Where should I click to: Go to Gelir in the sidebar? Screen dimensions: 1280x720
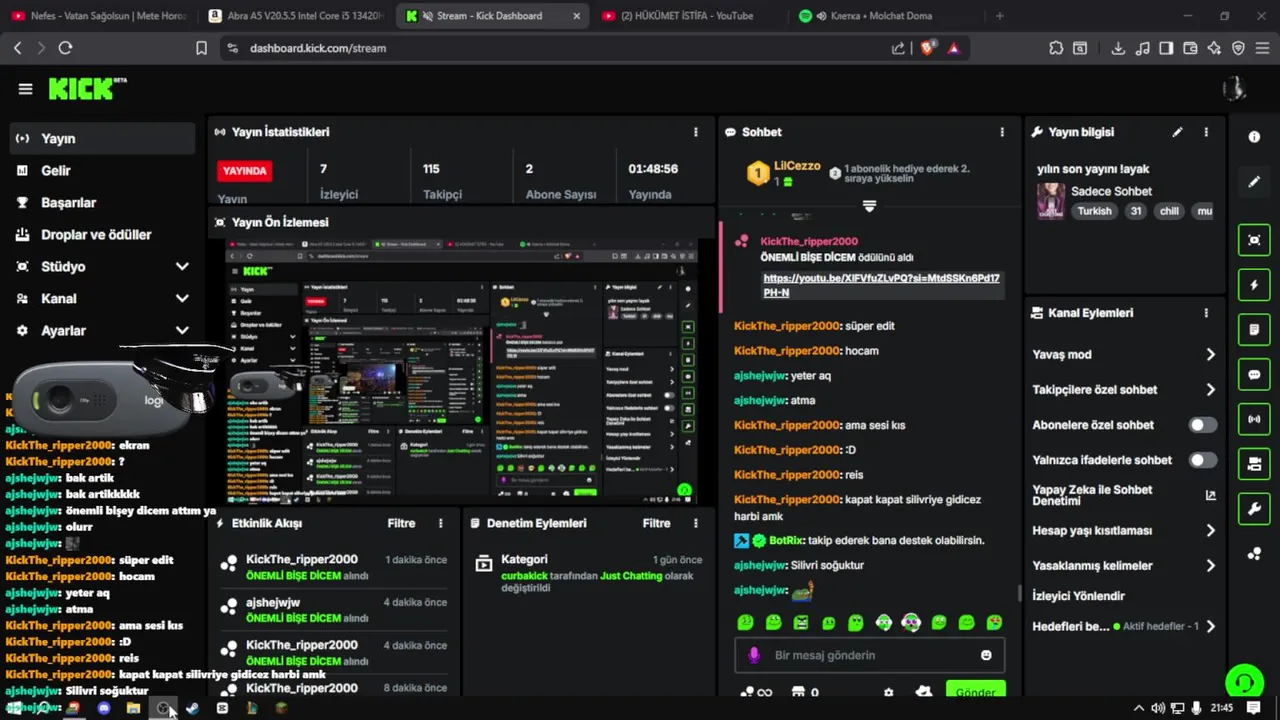(x=102, y=171)
